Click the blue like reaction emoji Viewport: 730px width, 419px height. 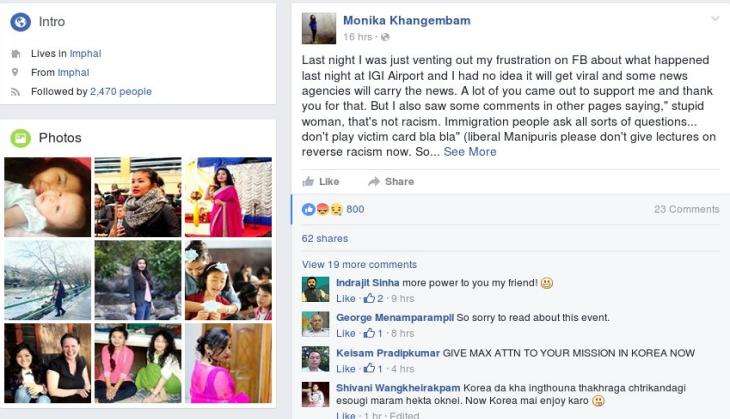point(309,210)
